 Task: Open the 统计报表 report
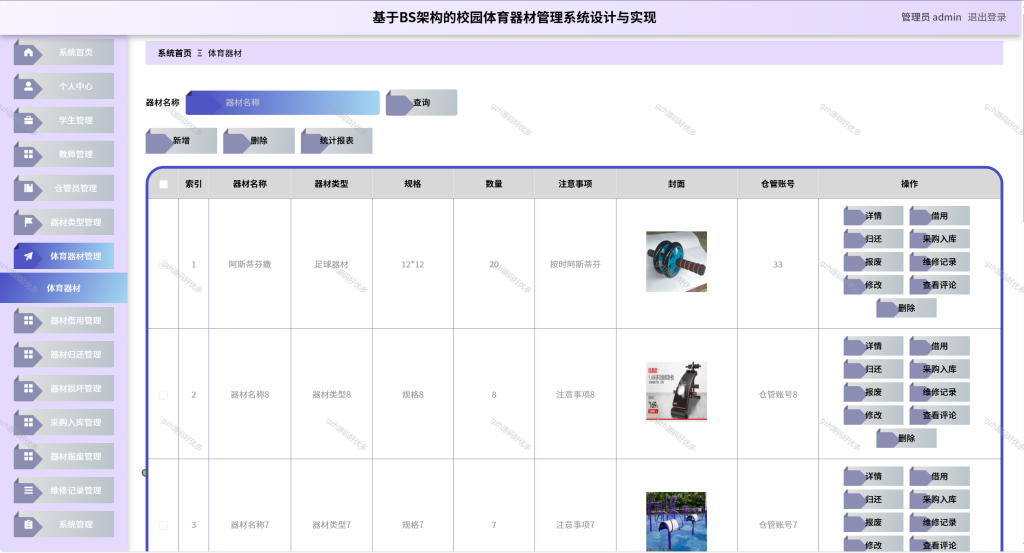pyautogui.click(x=336, y=140)
